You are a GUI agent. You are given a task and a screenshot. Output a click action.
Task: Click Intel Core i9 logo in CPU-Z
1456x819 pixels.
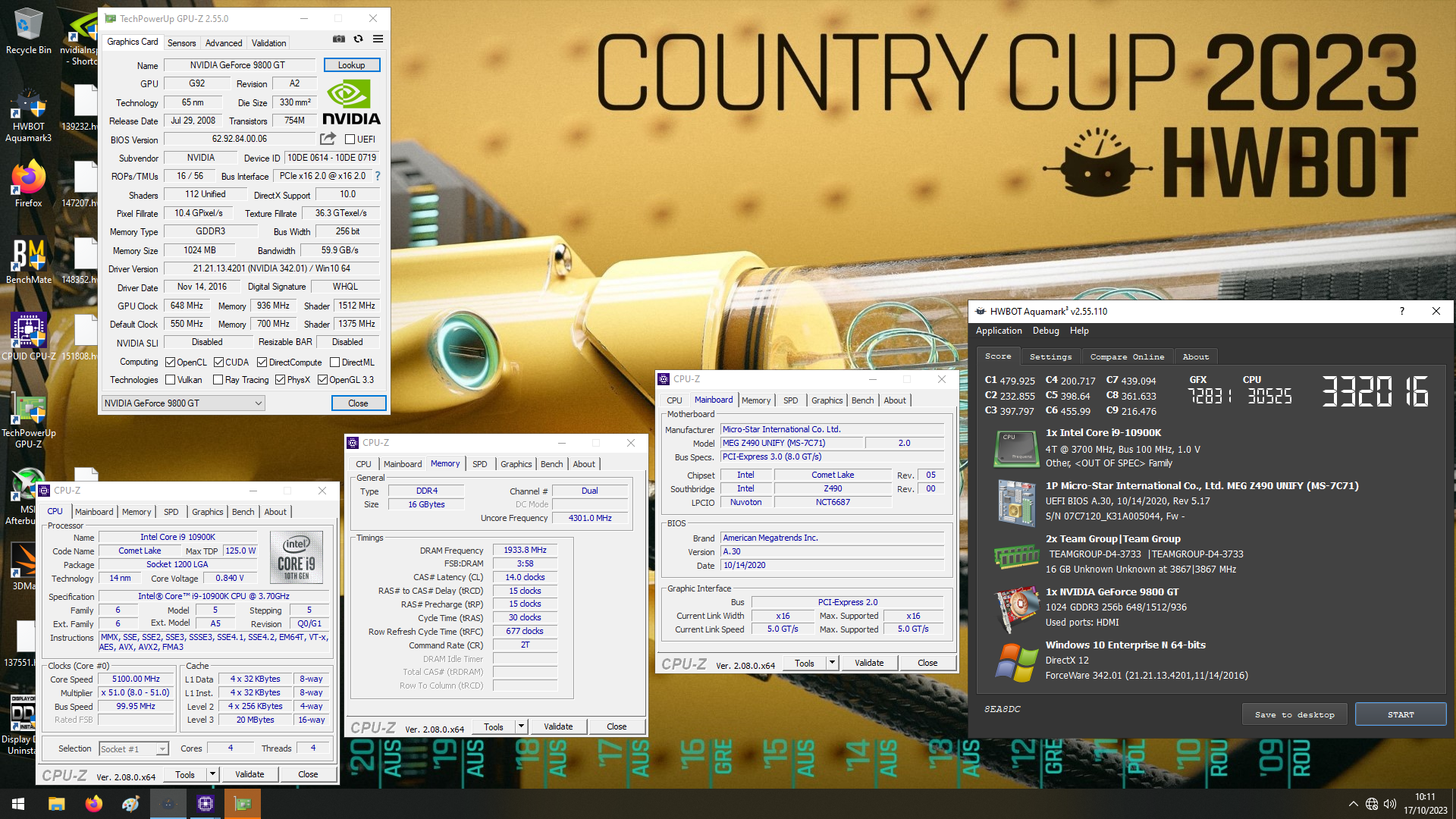pos(297,557)
